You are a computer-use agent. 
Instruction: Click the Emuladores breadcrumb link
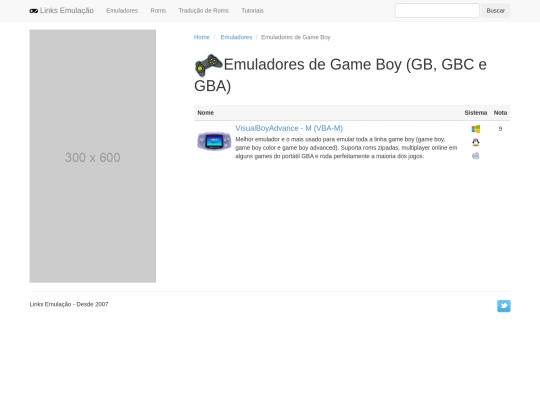point(236,37)
